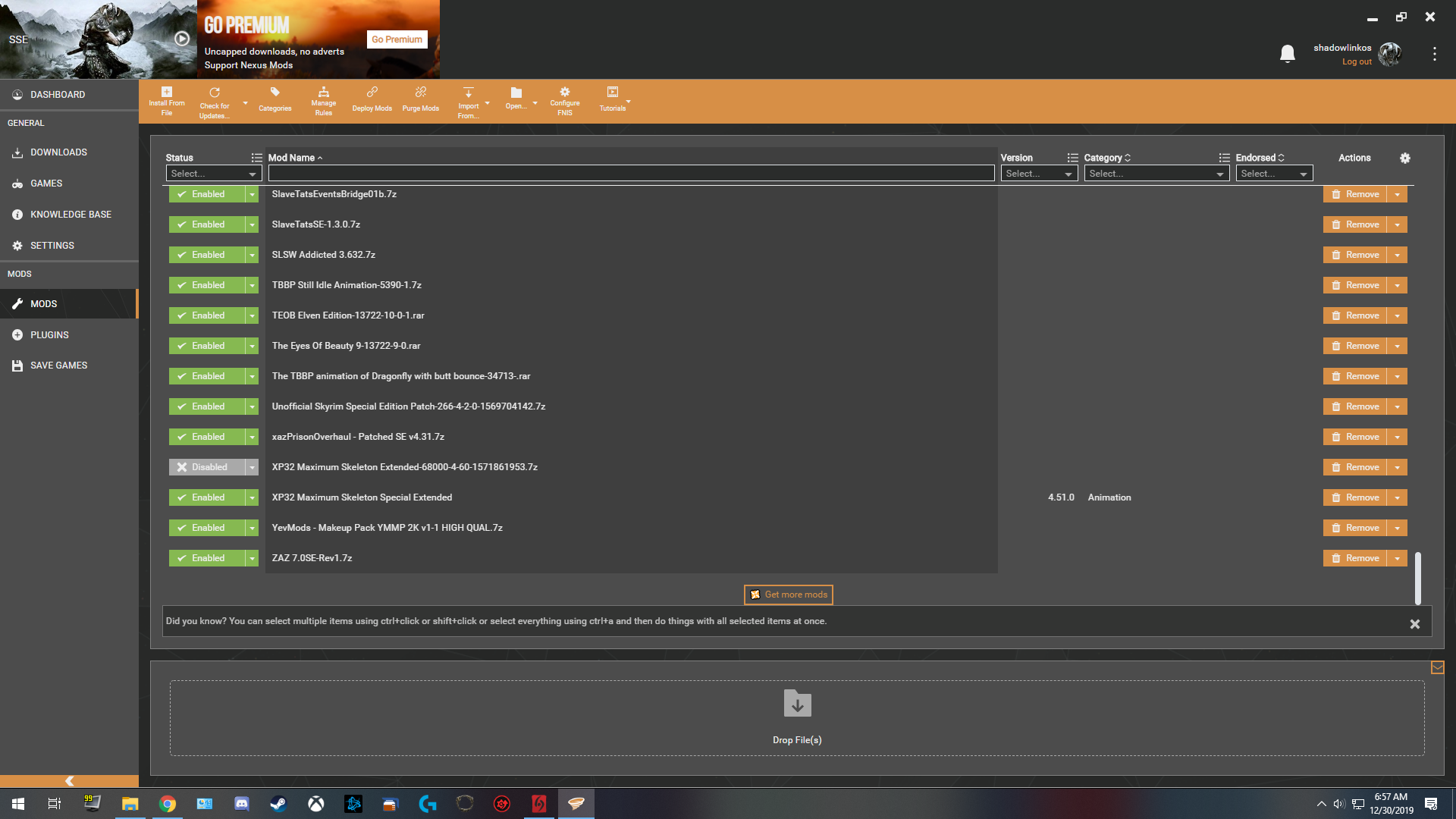This screenshot has height=819, width=1456.
Task: Click Log out link
Action: (x=1357, y=62)
